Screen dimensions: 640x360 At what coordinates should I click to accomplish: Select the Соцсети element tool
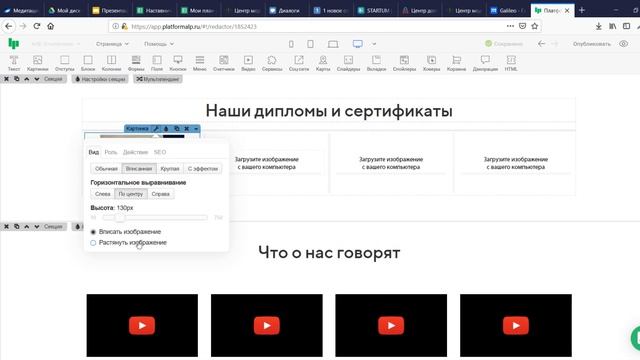tap(299, 63)
